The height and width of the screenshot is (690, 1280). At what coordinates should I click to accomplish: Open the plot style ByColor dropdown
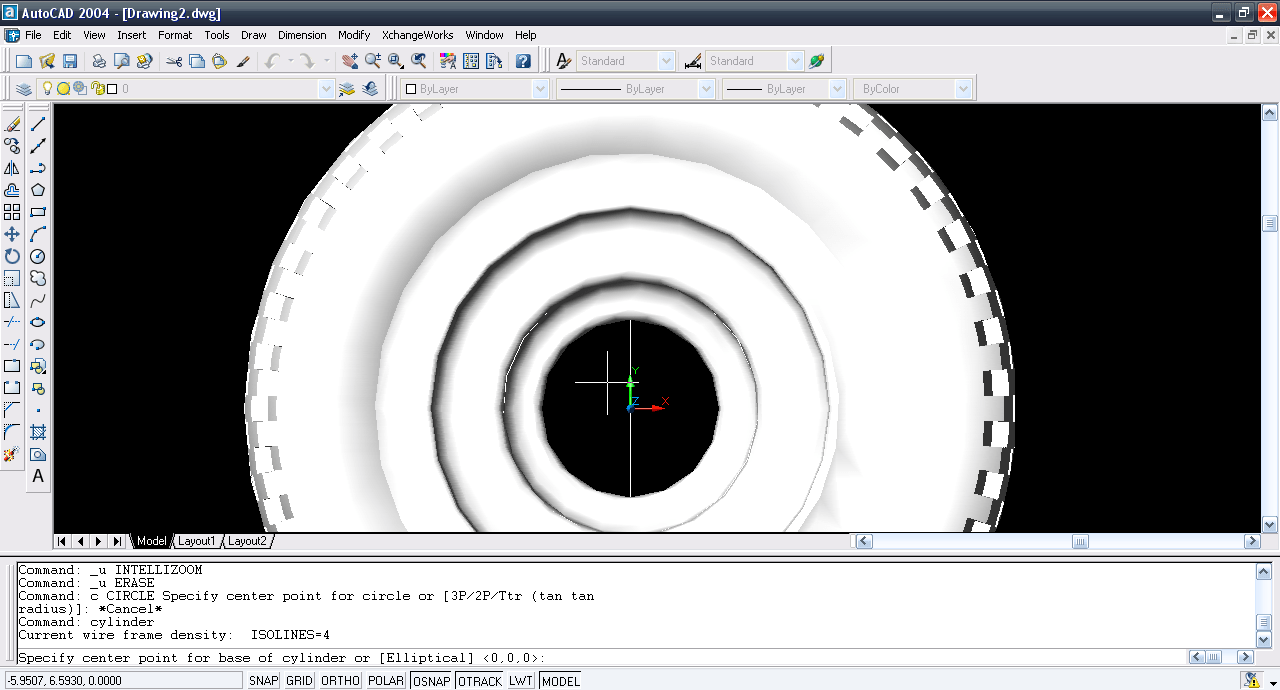pyautogui.click(x=963, y=89)
